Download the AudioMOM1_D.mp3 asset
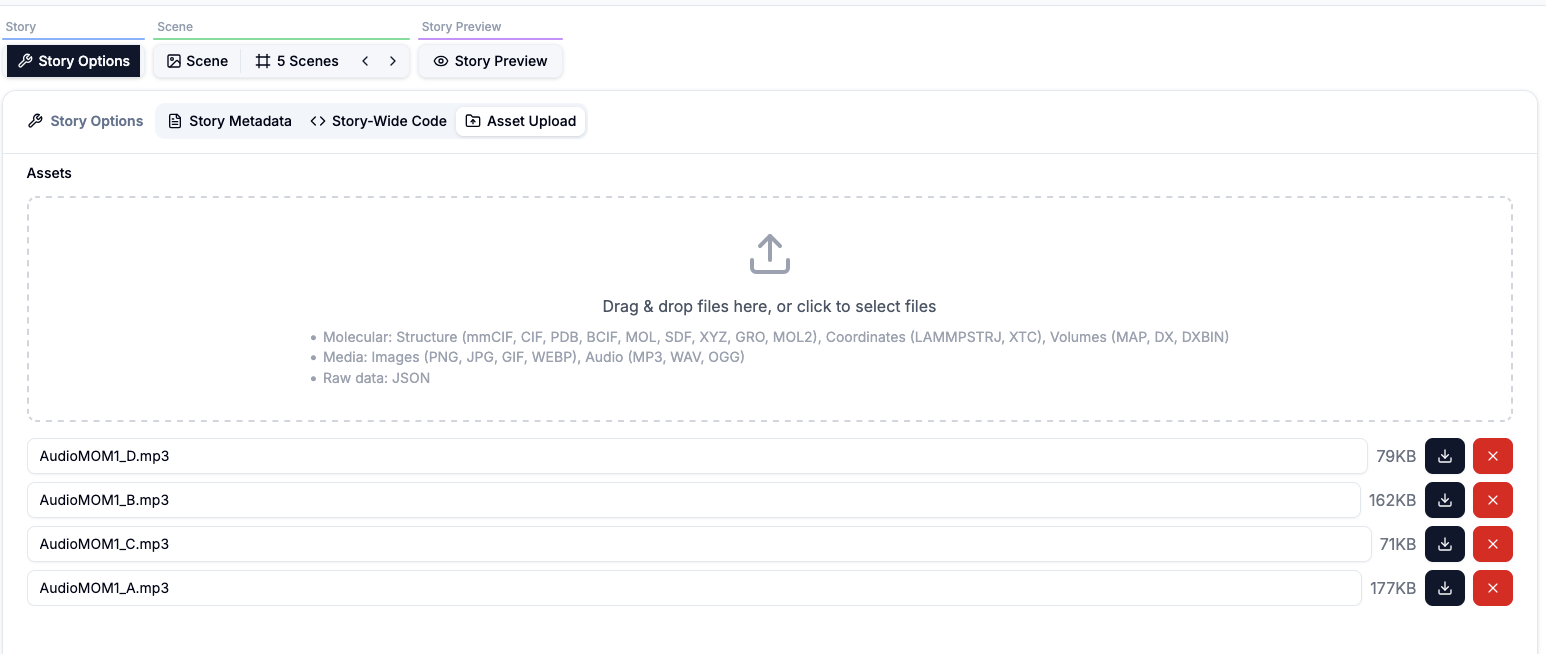The image size is (1546, 654). [x=1444, y=456]
